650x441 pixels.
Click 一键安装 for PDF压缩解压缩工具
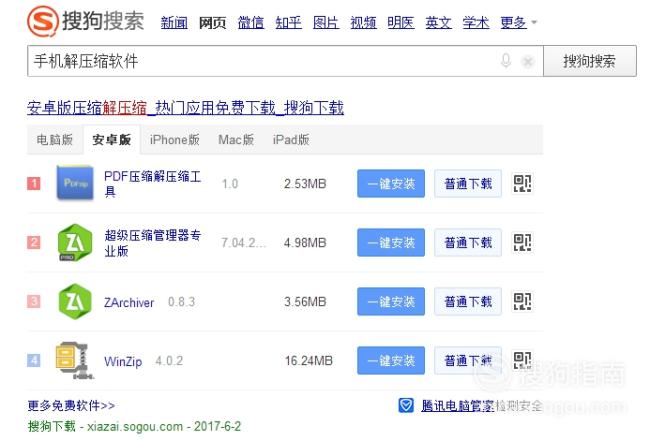click(x=391, y=183)
